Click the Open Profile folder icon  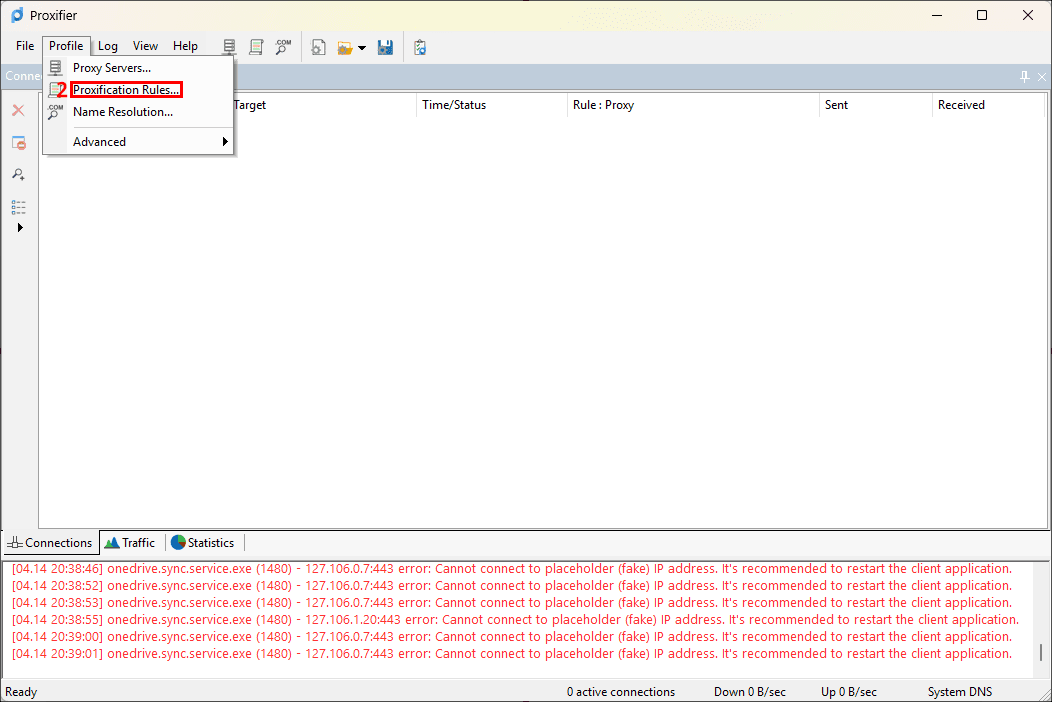pos(345,48)
